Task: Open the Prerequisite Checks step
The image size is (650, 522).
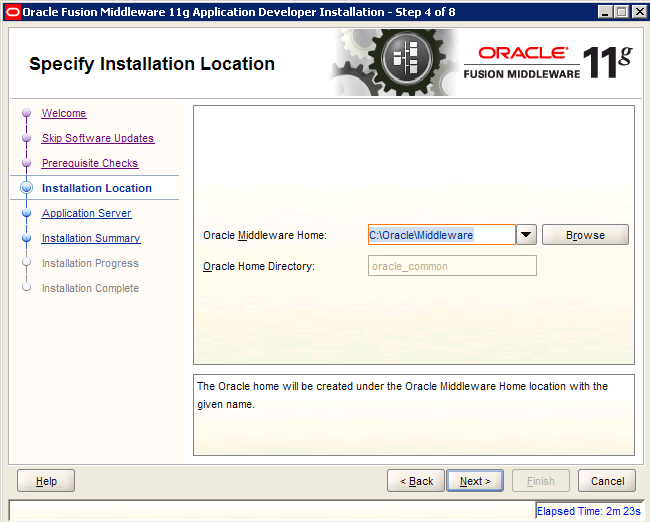Action: pos(90,163)
